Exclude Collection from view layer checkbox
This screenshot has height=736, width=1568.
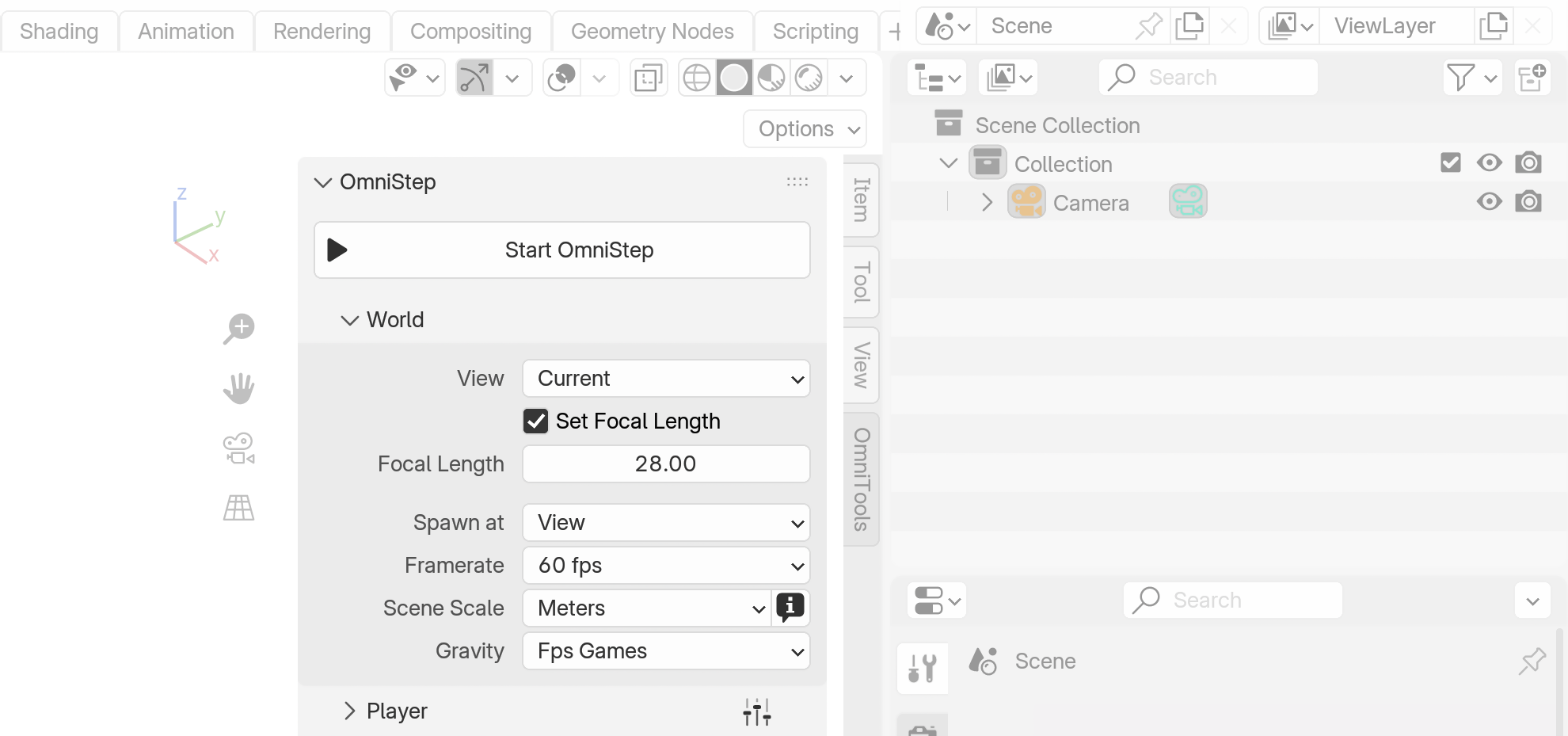[x=1450, y=163]
